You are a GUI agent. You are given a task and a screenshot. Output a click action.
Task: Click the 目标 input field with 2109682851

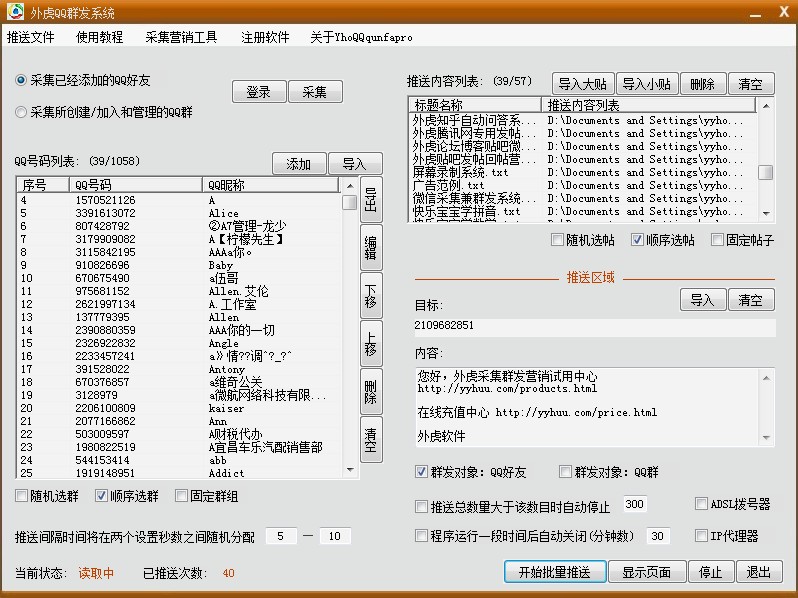click(594, 326)
